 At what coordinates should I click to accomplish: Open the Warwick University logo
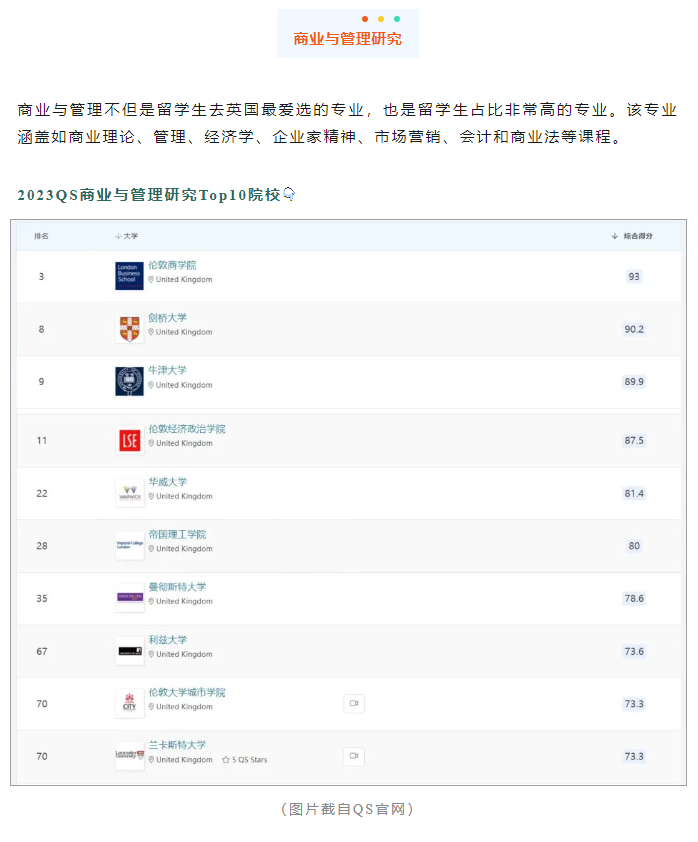(x=129, y=493)
